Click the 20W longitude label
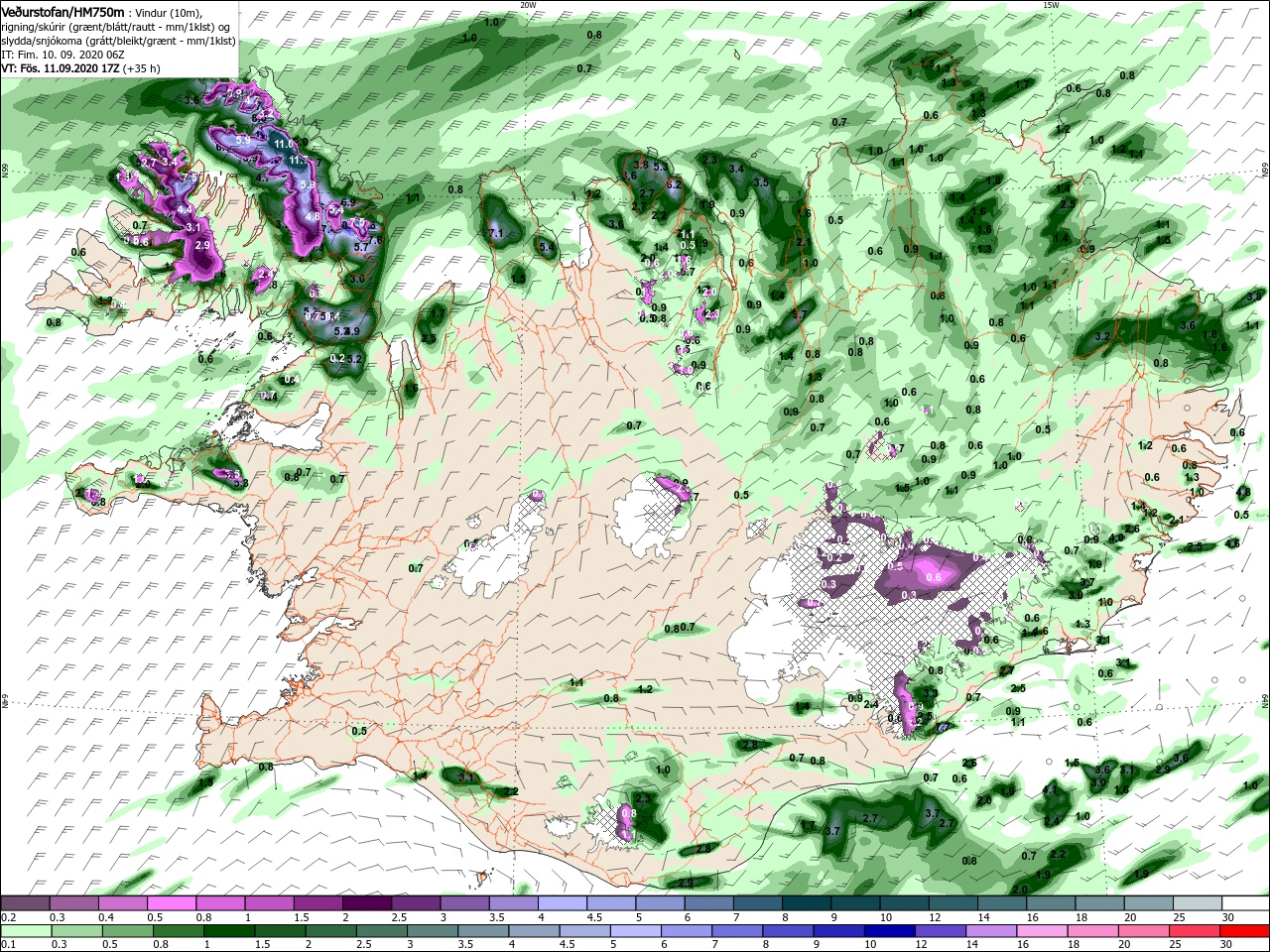The height and width of the screenshot is (952, 1270). (528, 5)
